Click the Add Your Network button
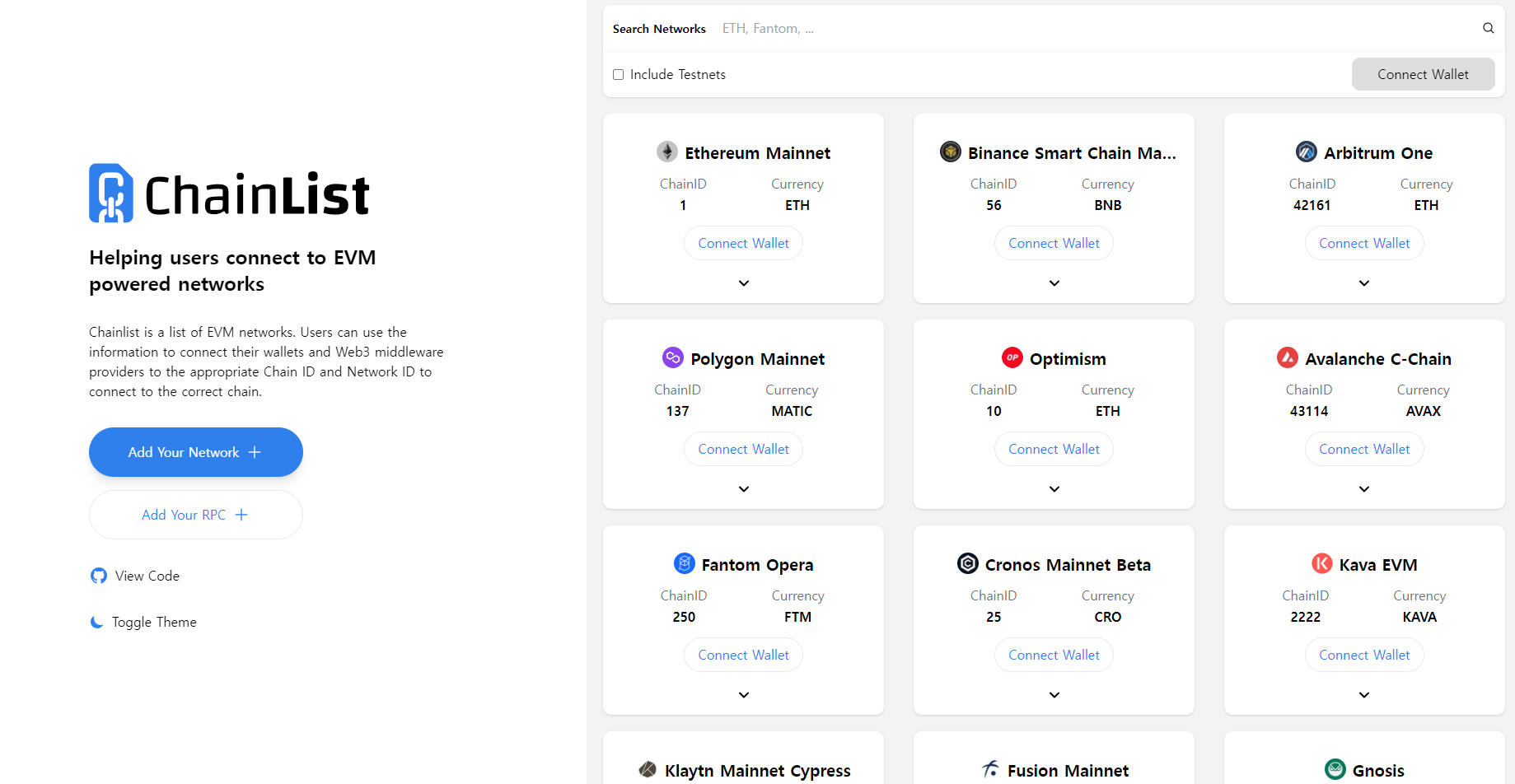 click(x=196, y=452)
